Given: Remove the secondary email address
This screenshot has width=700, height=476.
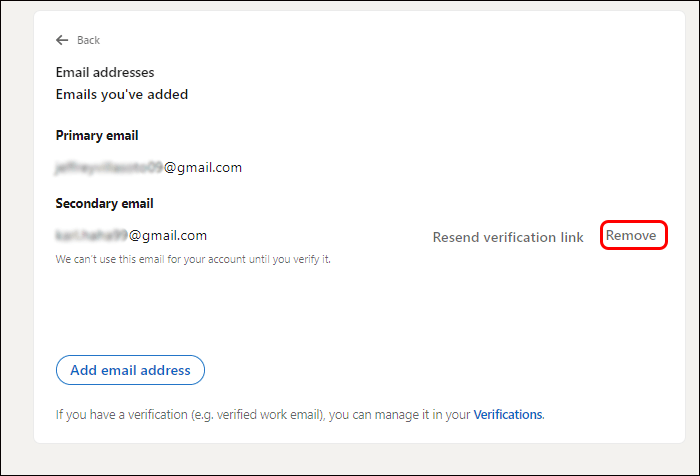Looking at the screenshot, I should [631, 235].
